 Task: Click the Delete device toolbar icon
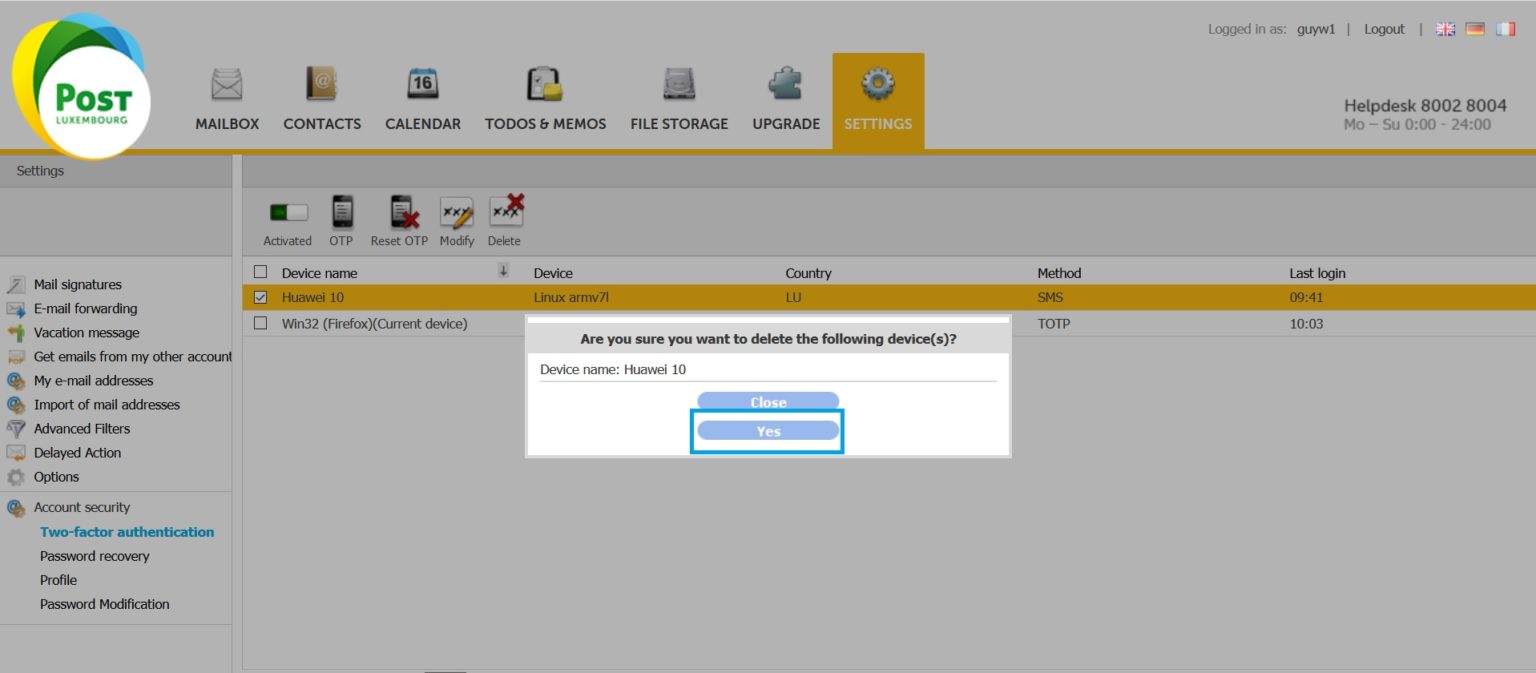click(505, 212)
